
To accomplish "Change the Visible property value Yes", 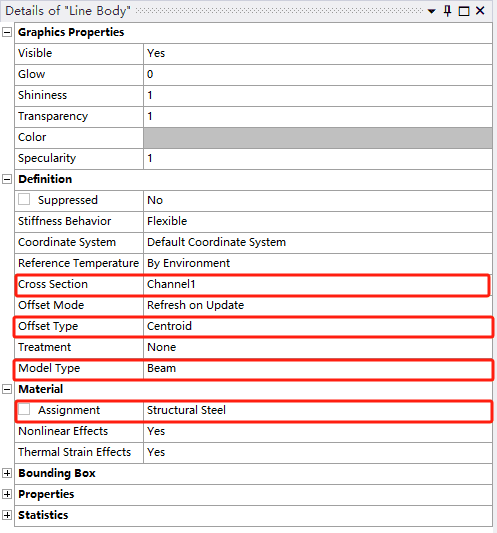I will (318, 53).
